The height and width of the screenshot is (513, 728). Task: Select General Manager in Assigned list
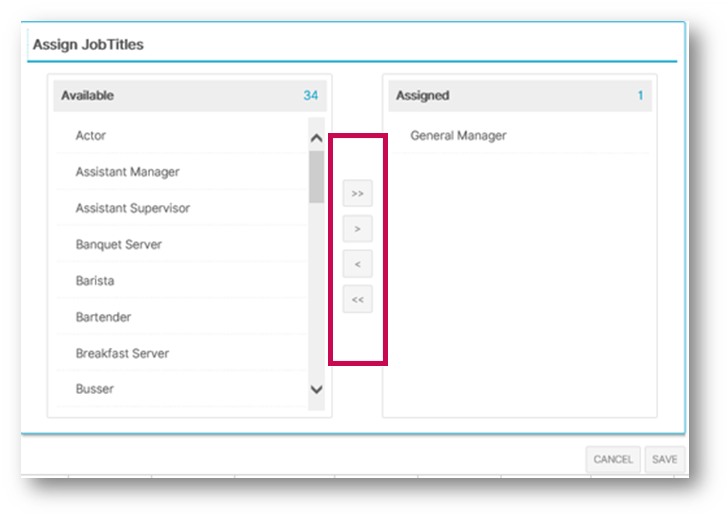(x=520, y=135)
